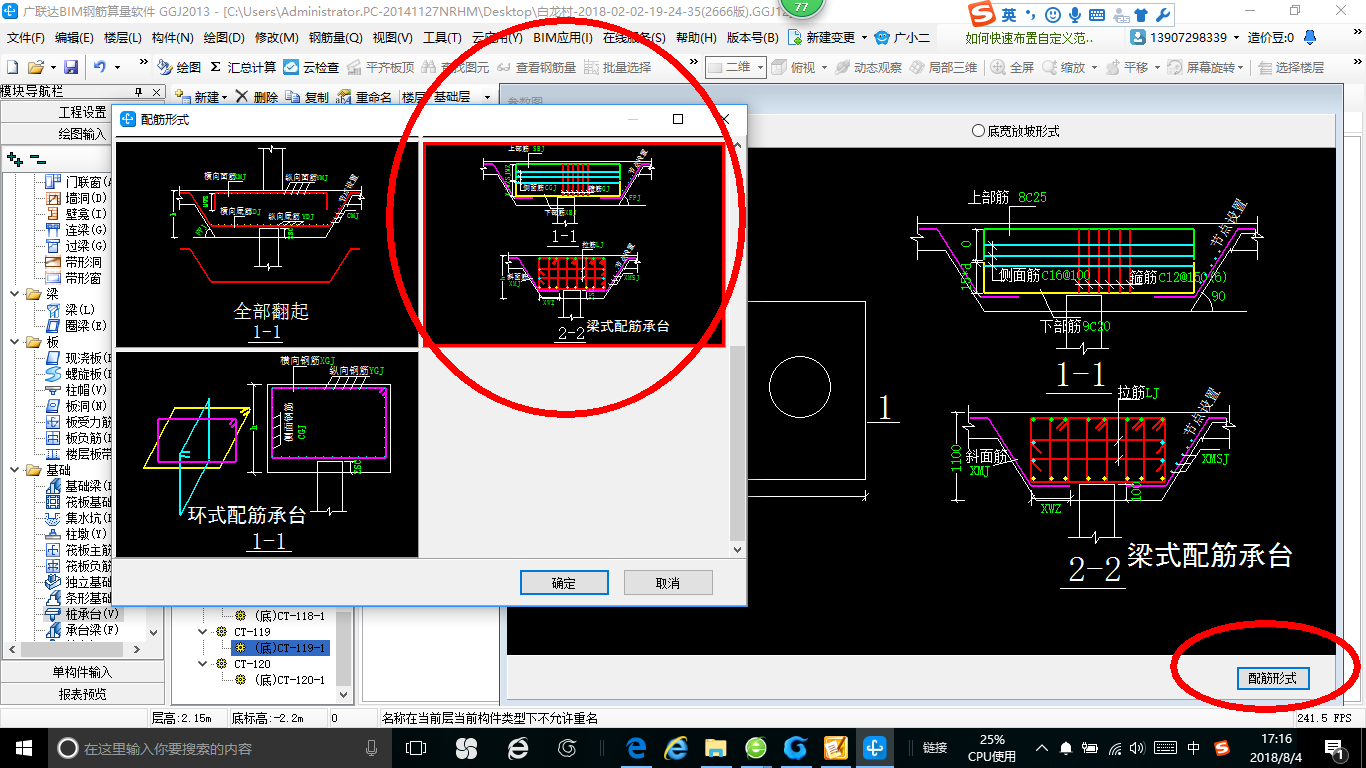Image resolution: width=1366 pixels, height=768 pixels.
Task: Click the Windows Start button
Action: 23,748
